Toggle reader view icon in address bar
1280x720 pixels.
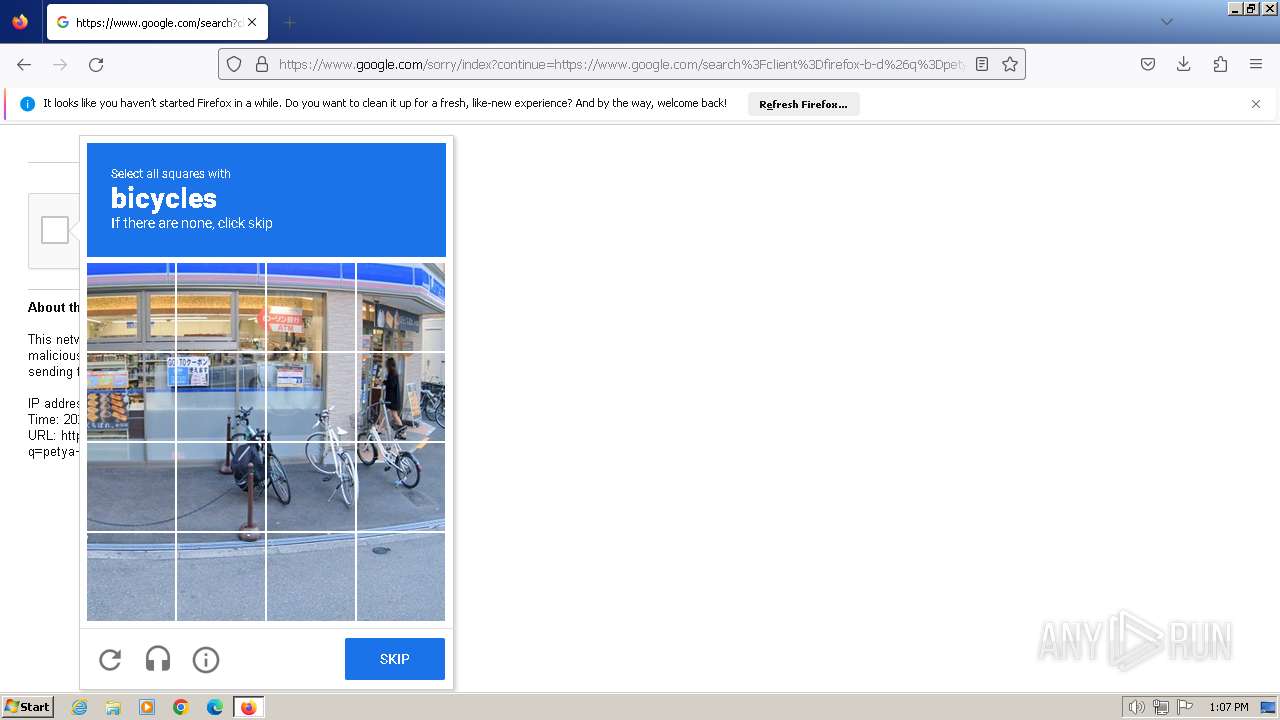[x=982, y=64]
